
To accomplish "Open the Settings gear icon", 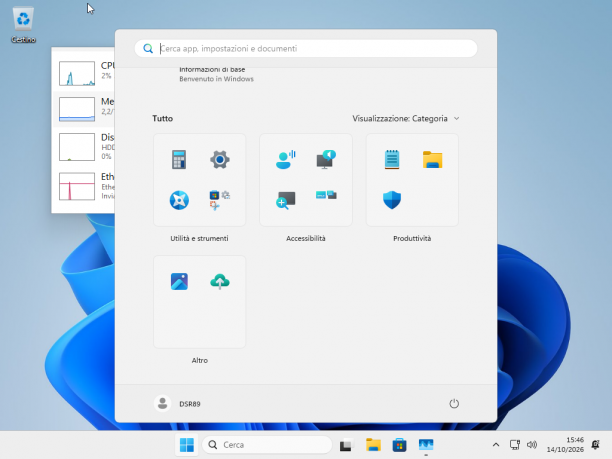I will 220,159.
